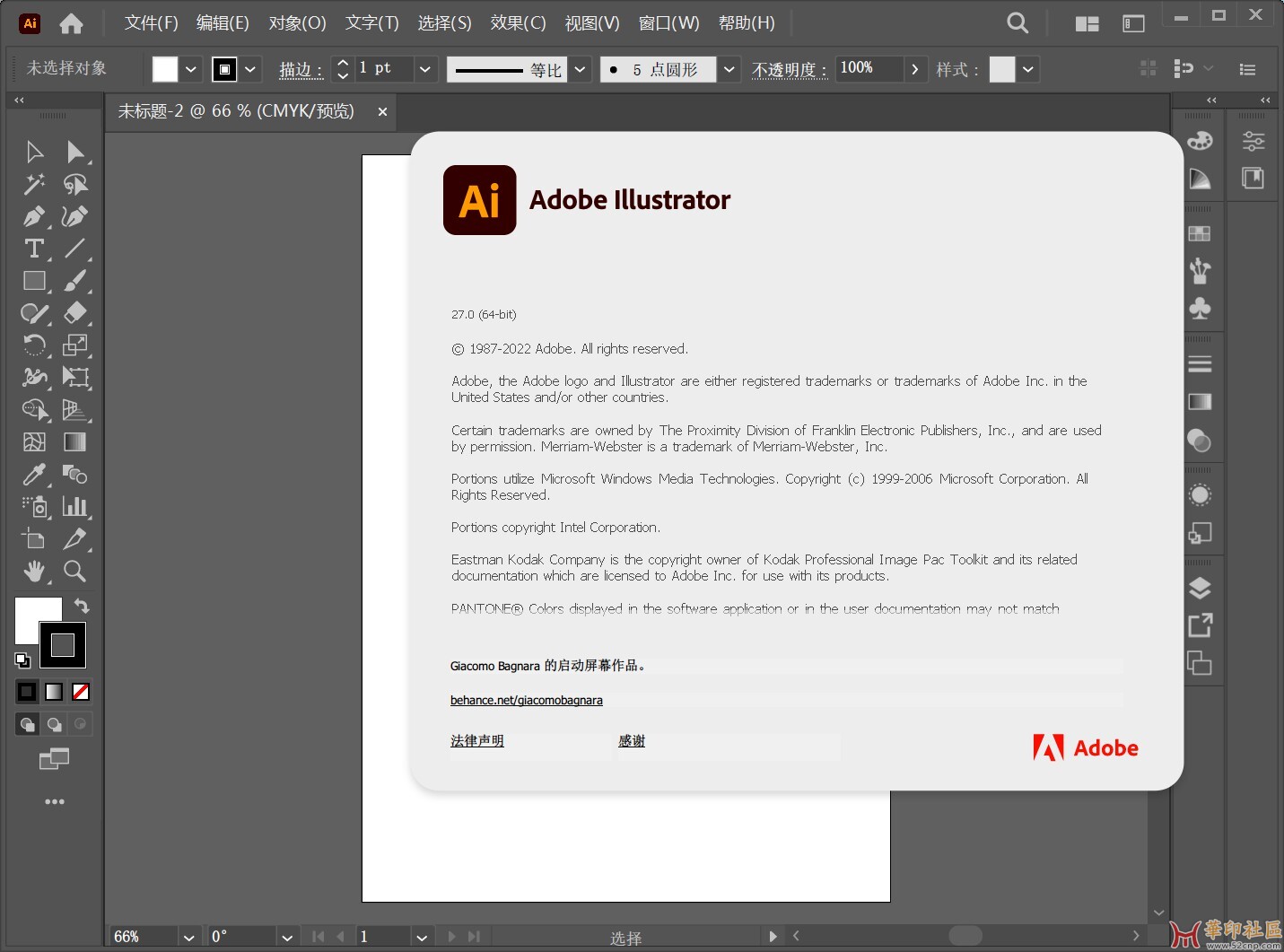Open graphic style dropdown
Image resolution: width=1284 pixels, height=952 pixels.
click(1028, 69)
